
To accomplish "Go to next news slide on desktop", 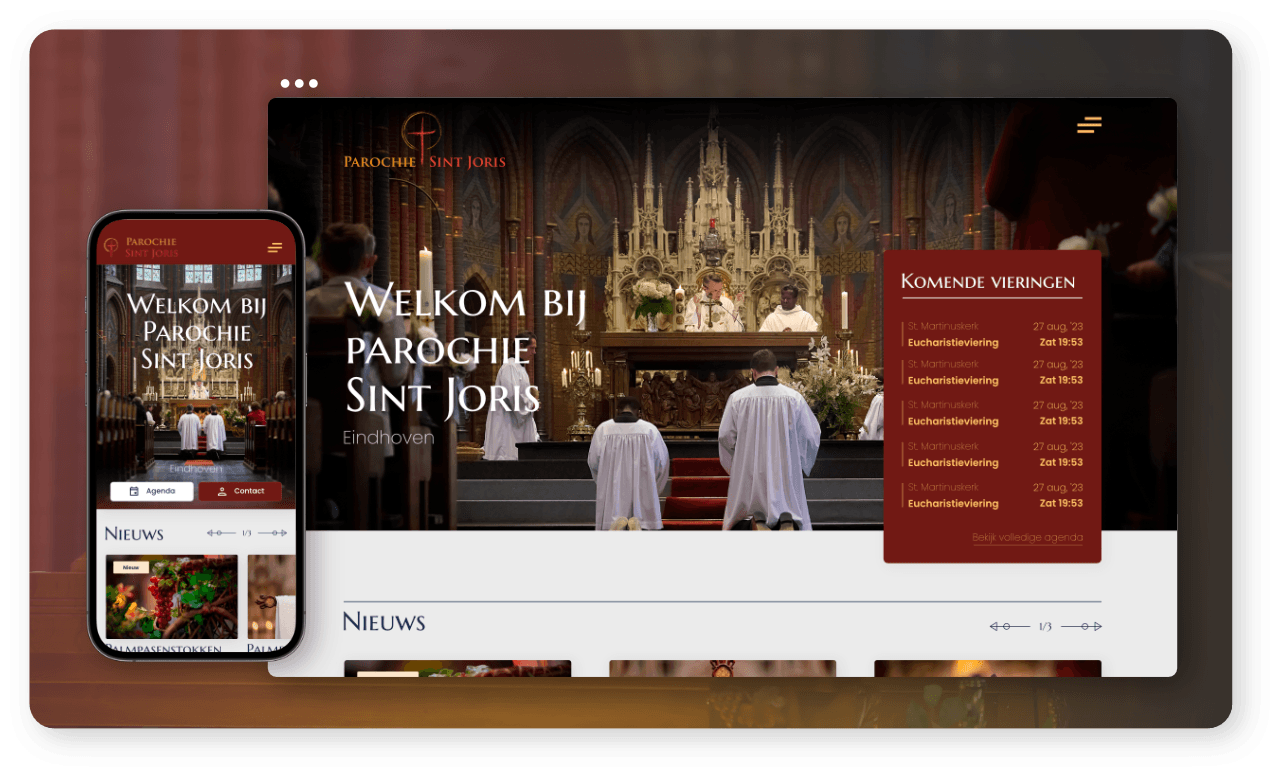I will pos(1082,626).
